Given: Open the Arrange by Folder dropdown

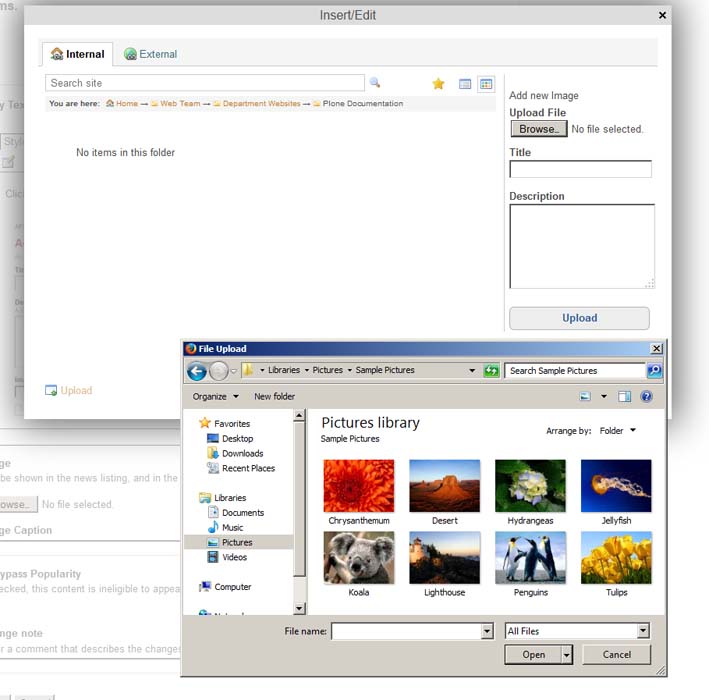Looking at the screenshot, I should [x=618, y=430].
